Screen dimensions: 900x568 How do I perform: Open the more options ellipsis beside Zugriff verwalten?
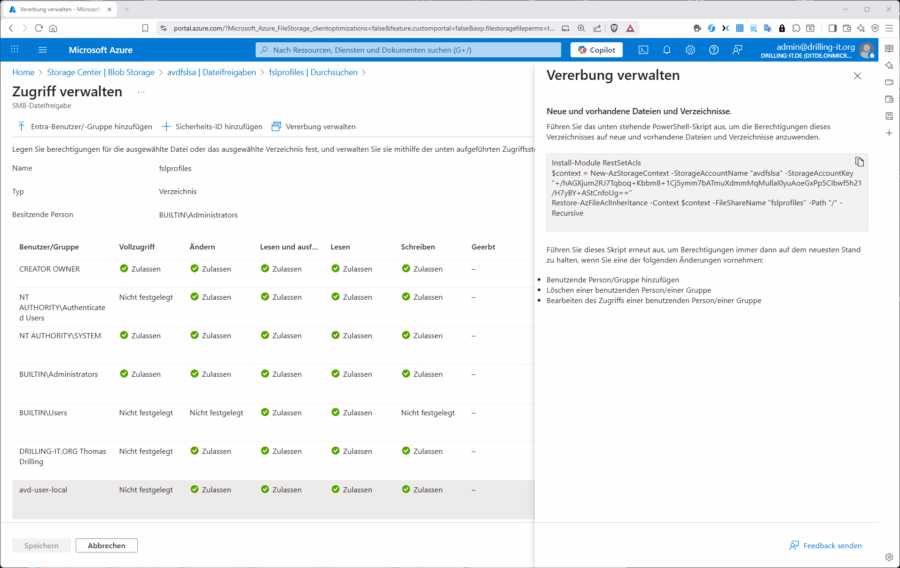141,92
